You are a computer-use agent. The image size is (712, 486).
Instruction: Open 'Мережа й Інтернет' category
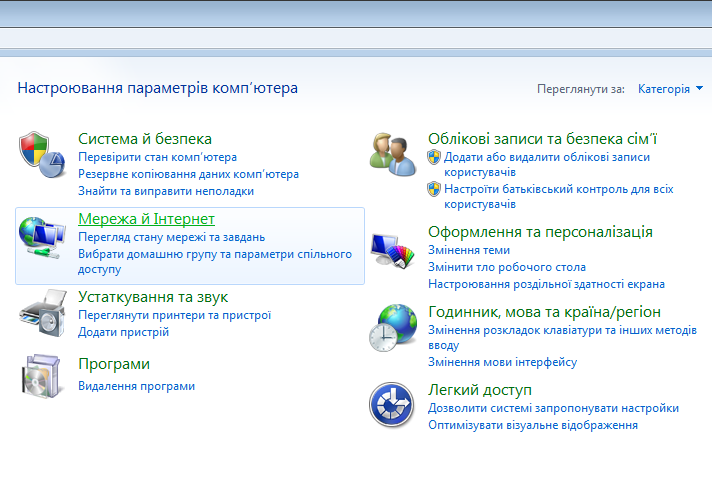146,219
